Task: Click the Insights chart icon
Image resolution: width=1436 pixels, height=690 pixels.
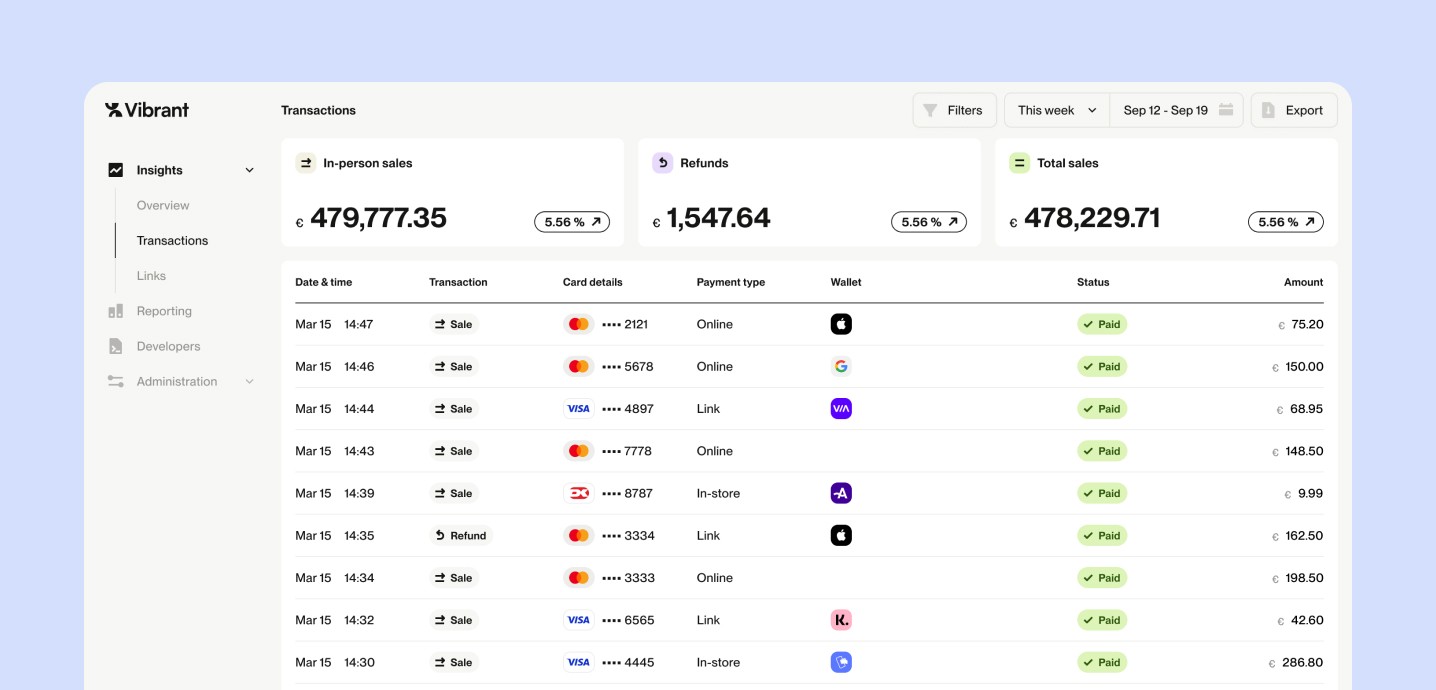Action: pos(116,170)
